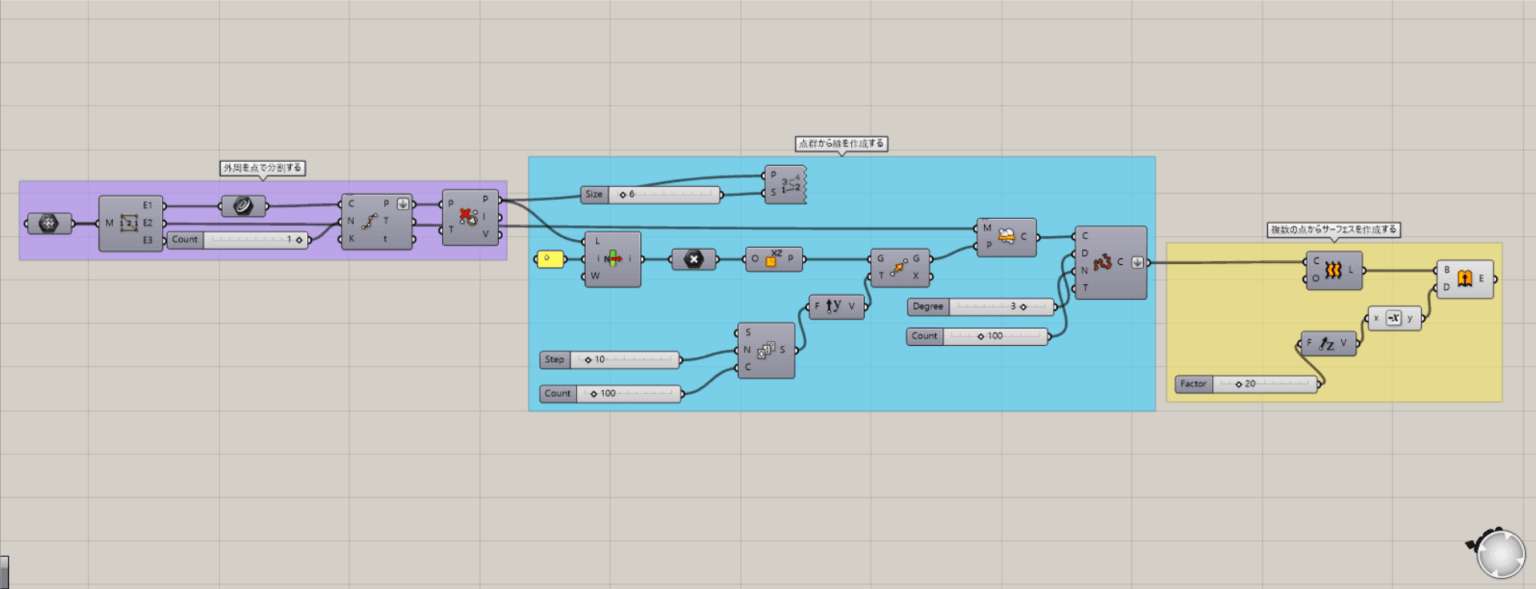Select the Mesh Edges component icon

pyautogui.click(x=131, y=223)
